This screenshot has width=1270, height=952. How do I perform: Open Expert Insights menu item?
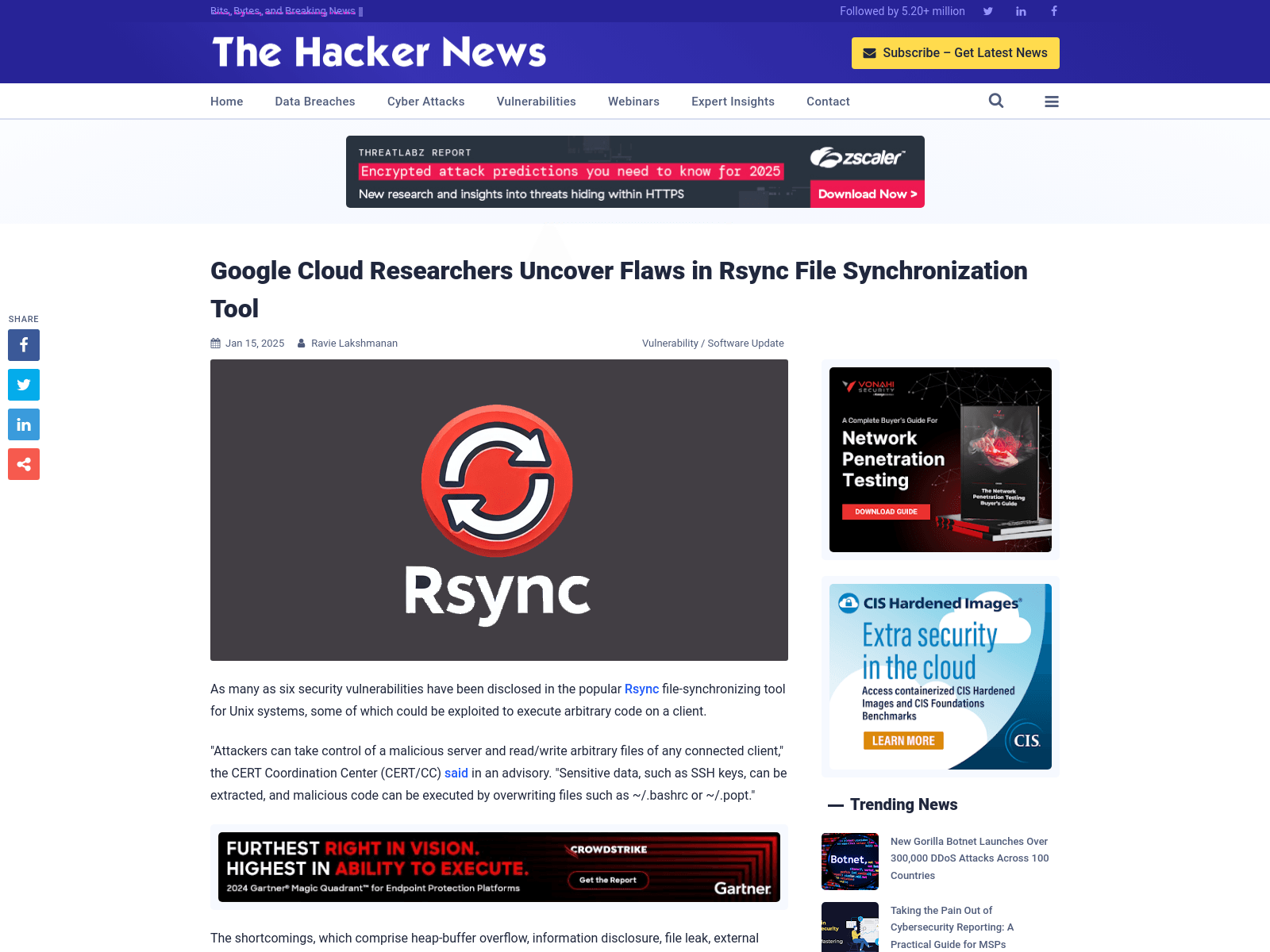[x=733, y=102]
